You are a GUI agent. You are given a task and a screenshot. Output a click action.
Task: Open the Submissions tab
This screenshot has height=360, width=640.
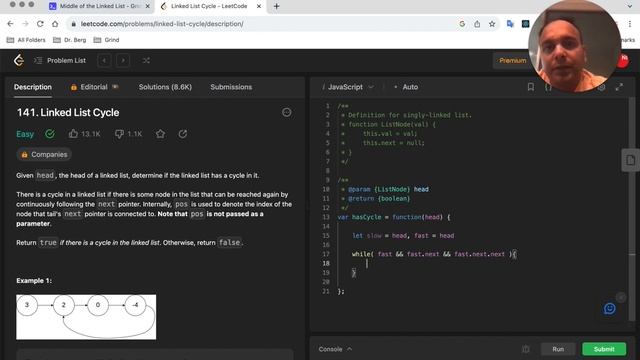pyautogui.click(x=231, y=87)
